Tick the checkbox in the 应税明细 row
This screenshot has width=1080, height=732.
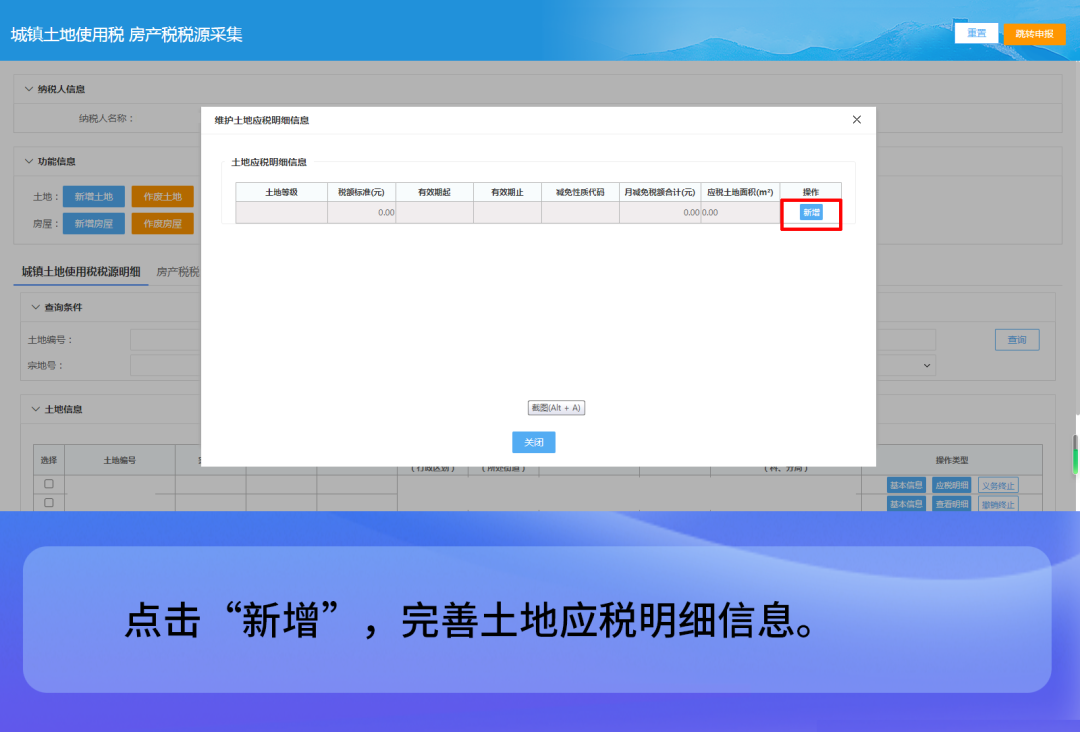(49, 483)
